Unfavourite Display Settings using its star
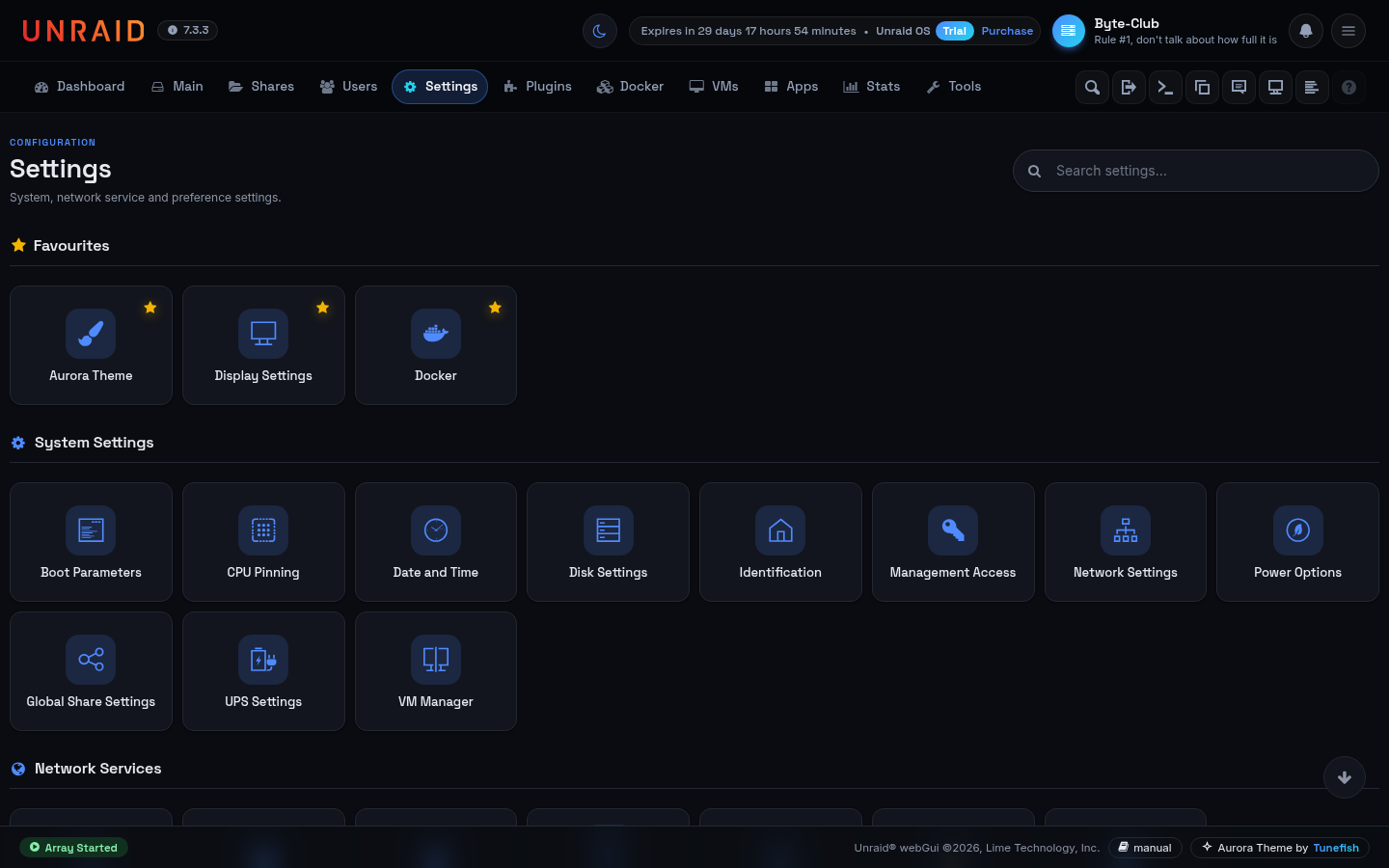This screenshot has width=1389, height=868. [x=323, y=308]
